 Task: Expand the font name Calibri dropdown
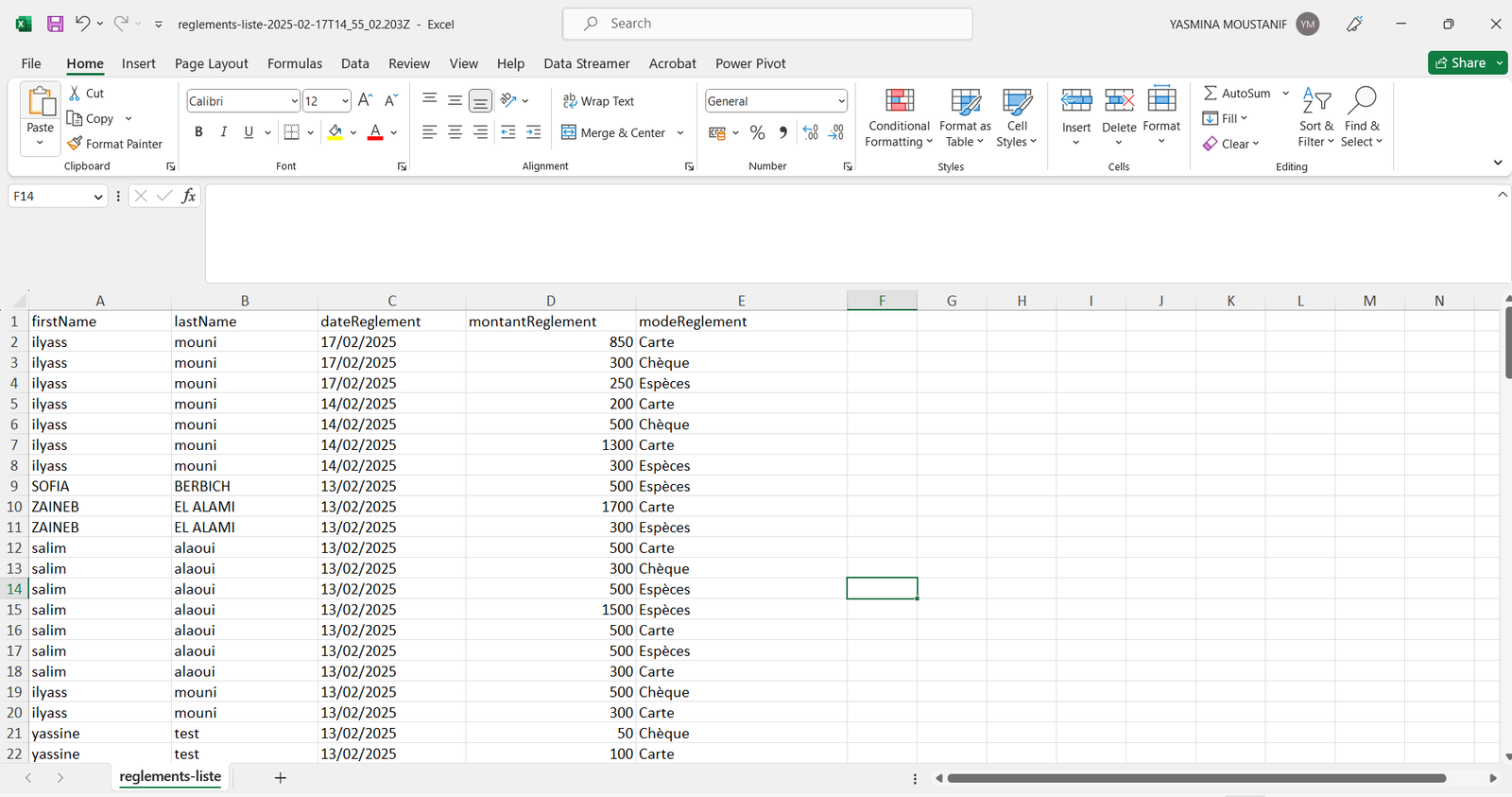pyautogui.click(x=295, y=101)
